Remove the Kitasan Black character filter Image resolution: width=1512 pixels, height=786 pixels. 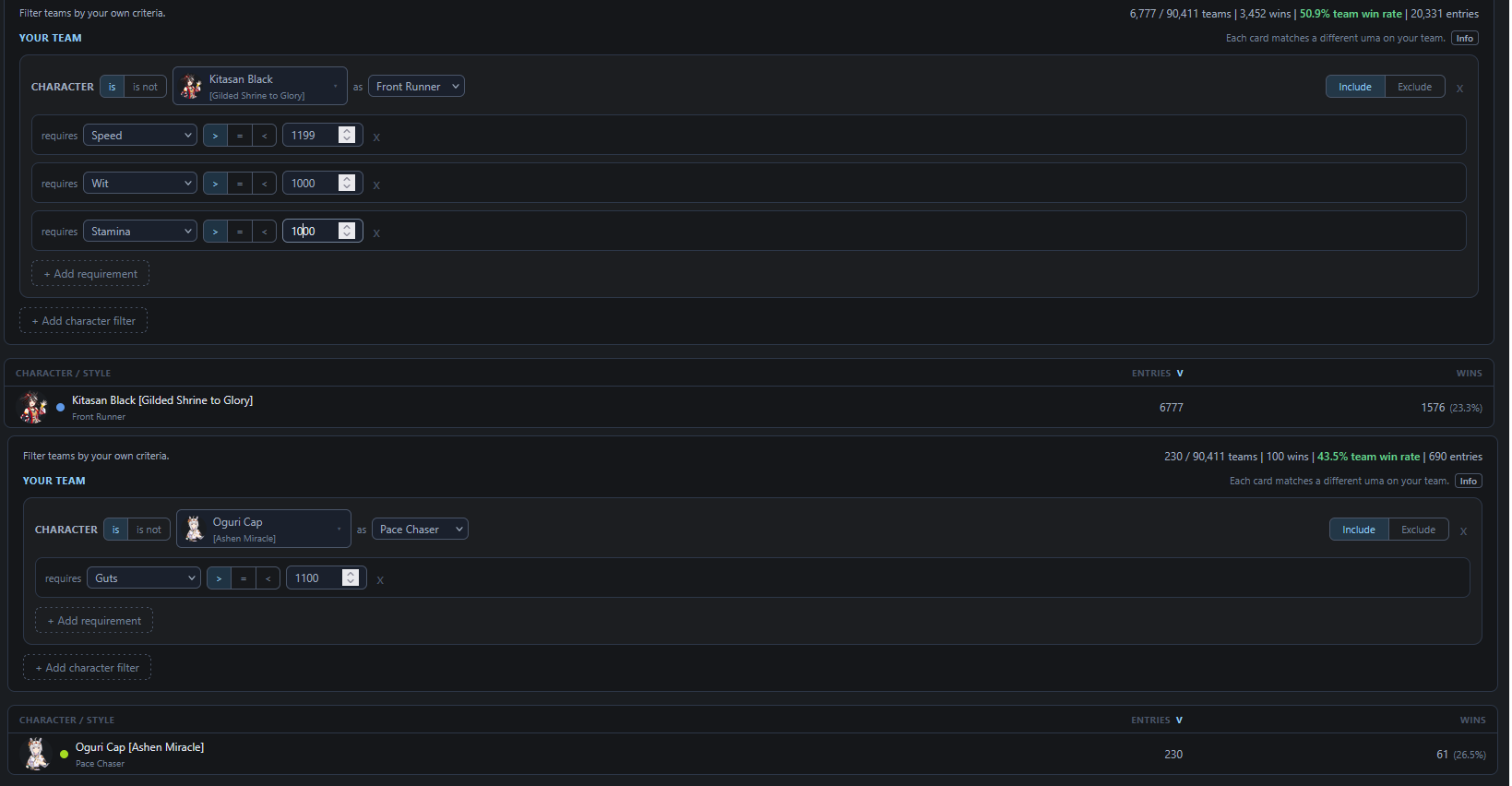coord(1459,89)
